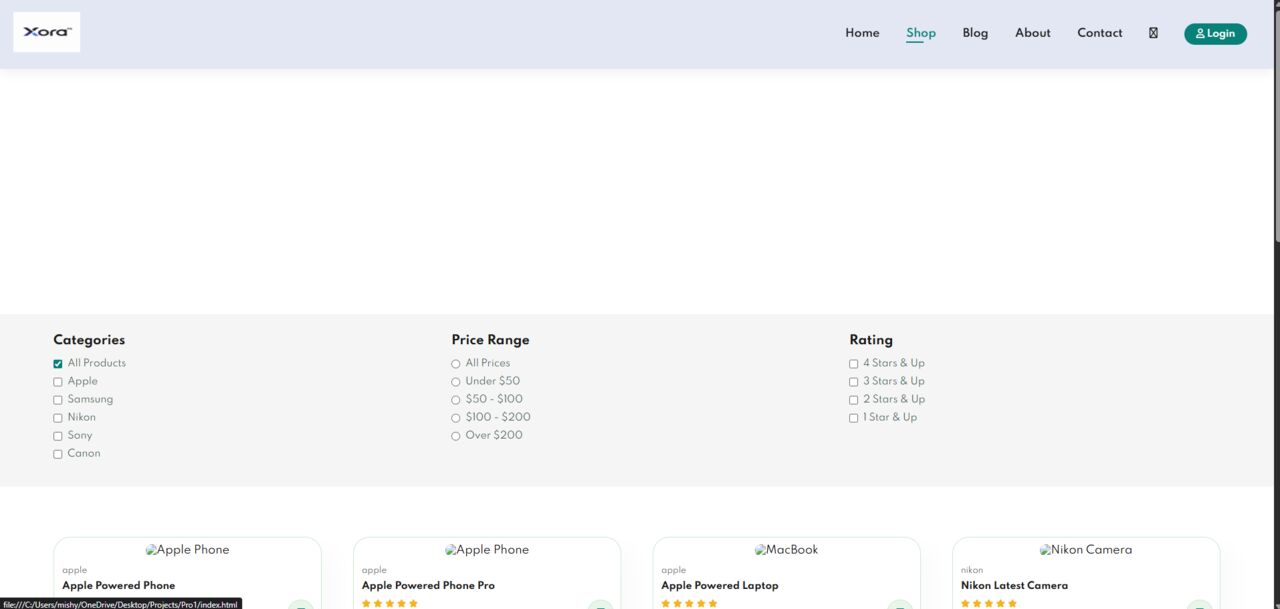The image size is (1280, 609).
Task: Select the $50 - $100 price range
Action: point(456,400)
